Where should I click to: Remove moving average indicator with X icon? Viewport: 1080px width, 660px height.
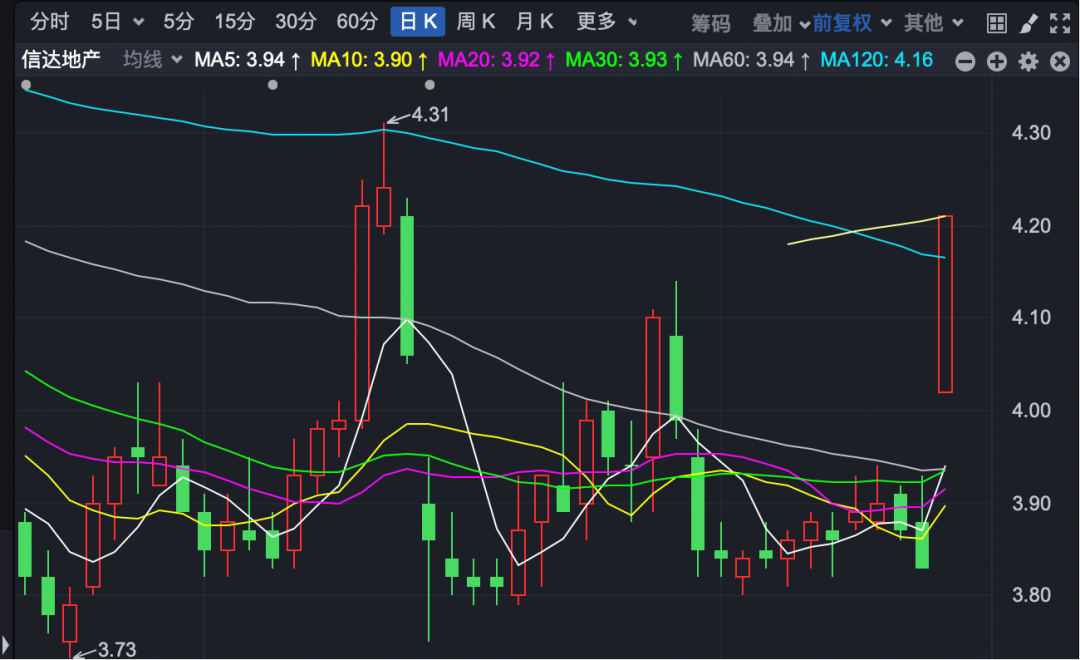click(1060, 62)
